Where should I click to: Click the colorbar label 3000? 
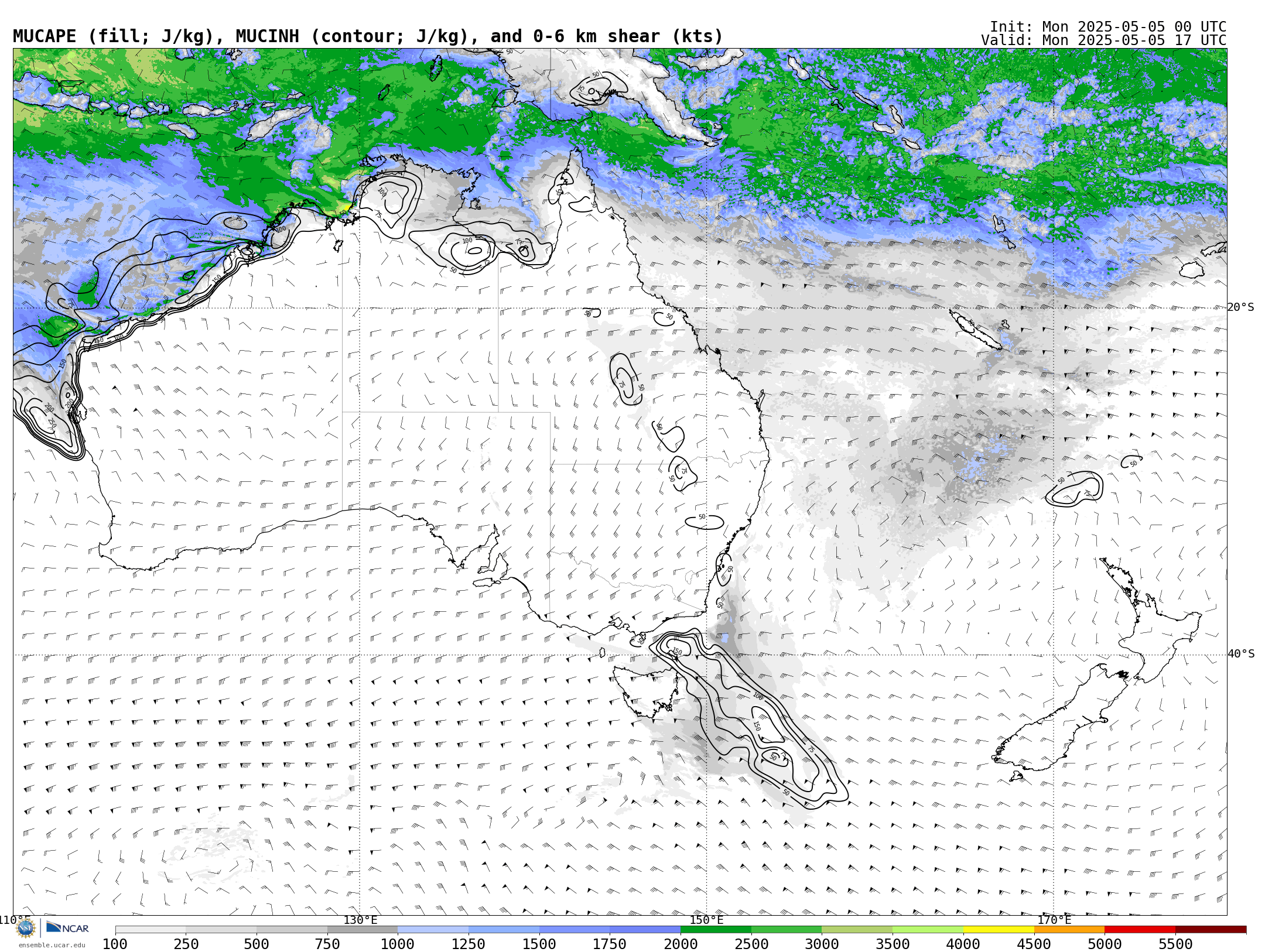coord(822,944)
